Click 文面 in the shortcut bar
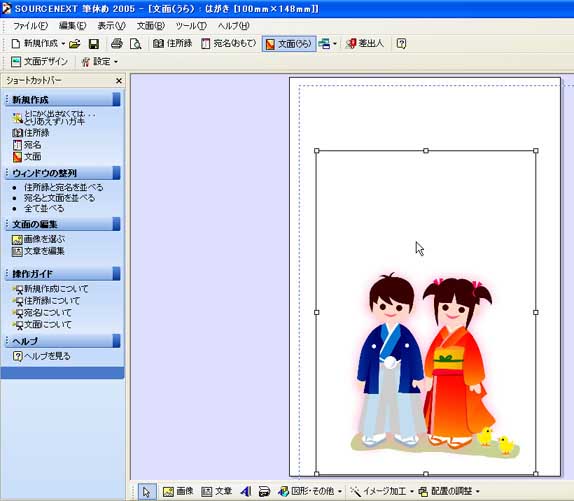The image size is (574, 501). point(32,157)
